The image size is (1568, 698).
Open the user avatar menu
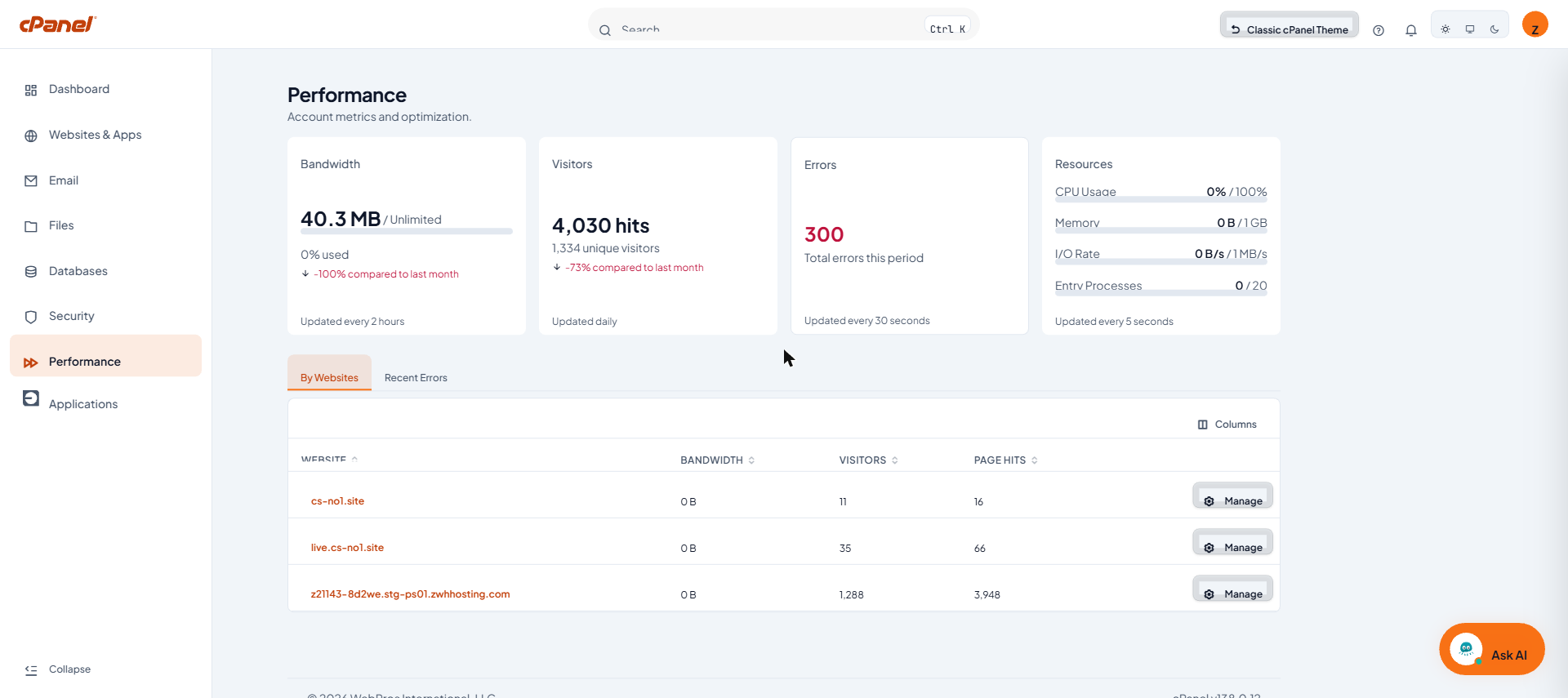coord(1535,24)
